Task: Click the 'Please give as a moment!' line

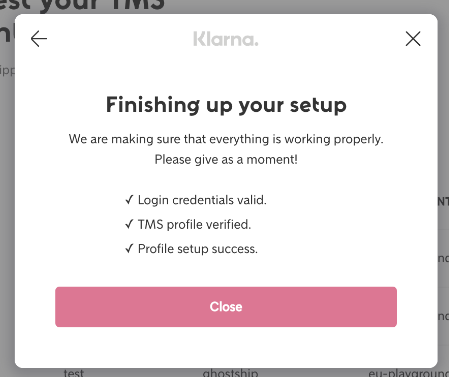Action: (x=226, y=159)
